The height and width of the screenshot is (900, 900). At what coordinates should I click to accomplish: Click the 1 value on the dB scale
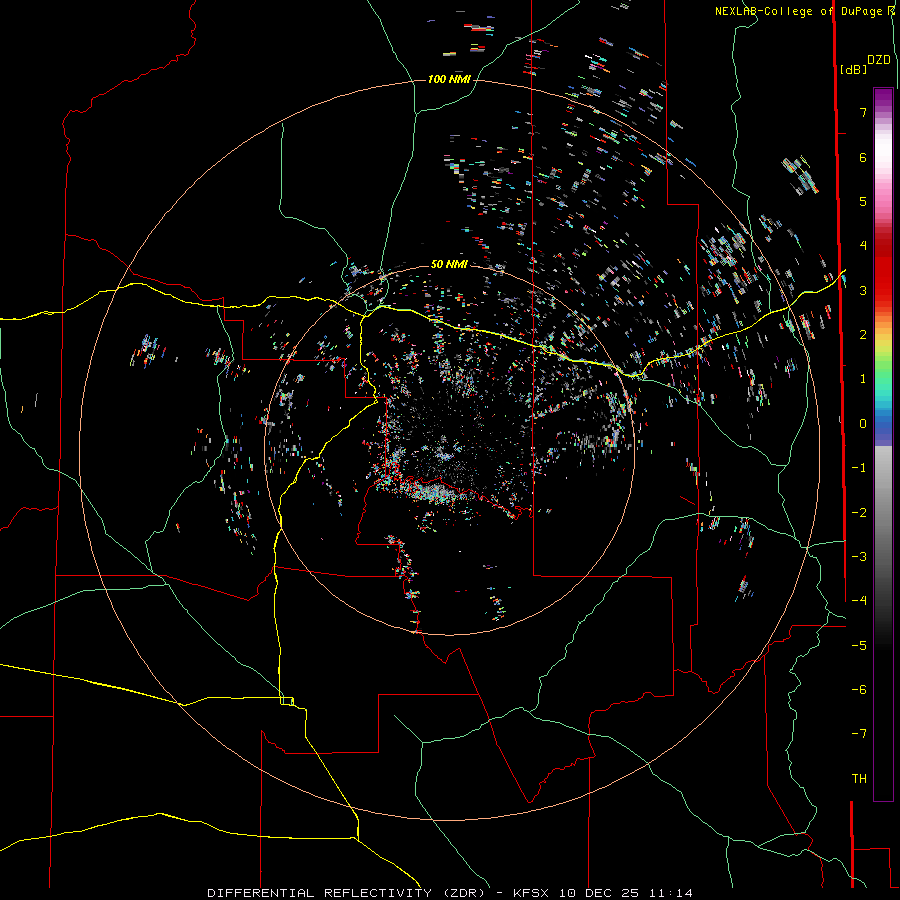863,379
